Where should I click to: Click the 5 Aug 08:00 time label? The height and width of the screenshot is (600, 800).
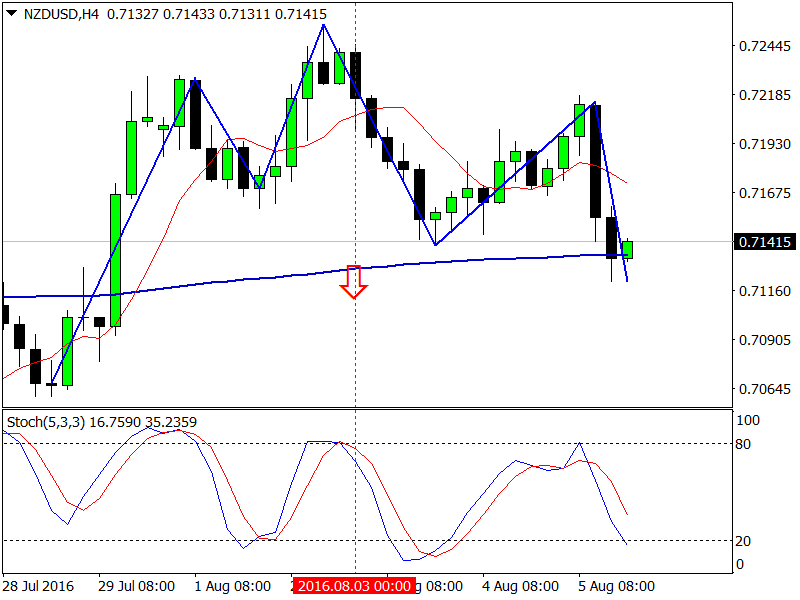616,586
